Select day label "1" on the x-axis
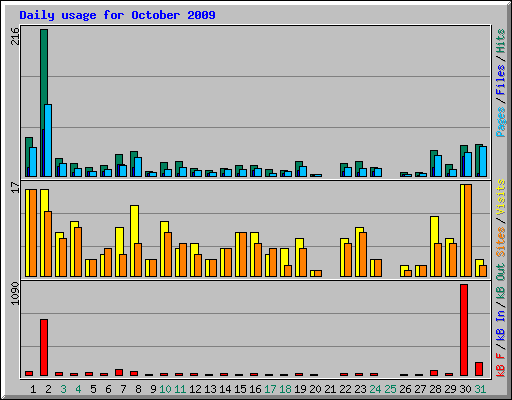512x400 pixels. (33, 389)
